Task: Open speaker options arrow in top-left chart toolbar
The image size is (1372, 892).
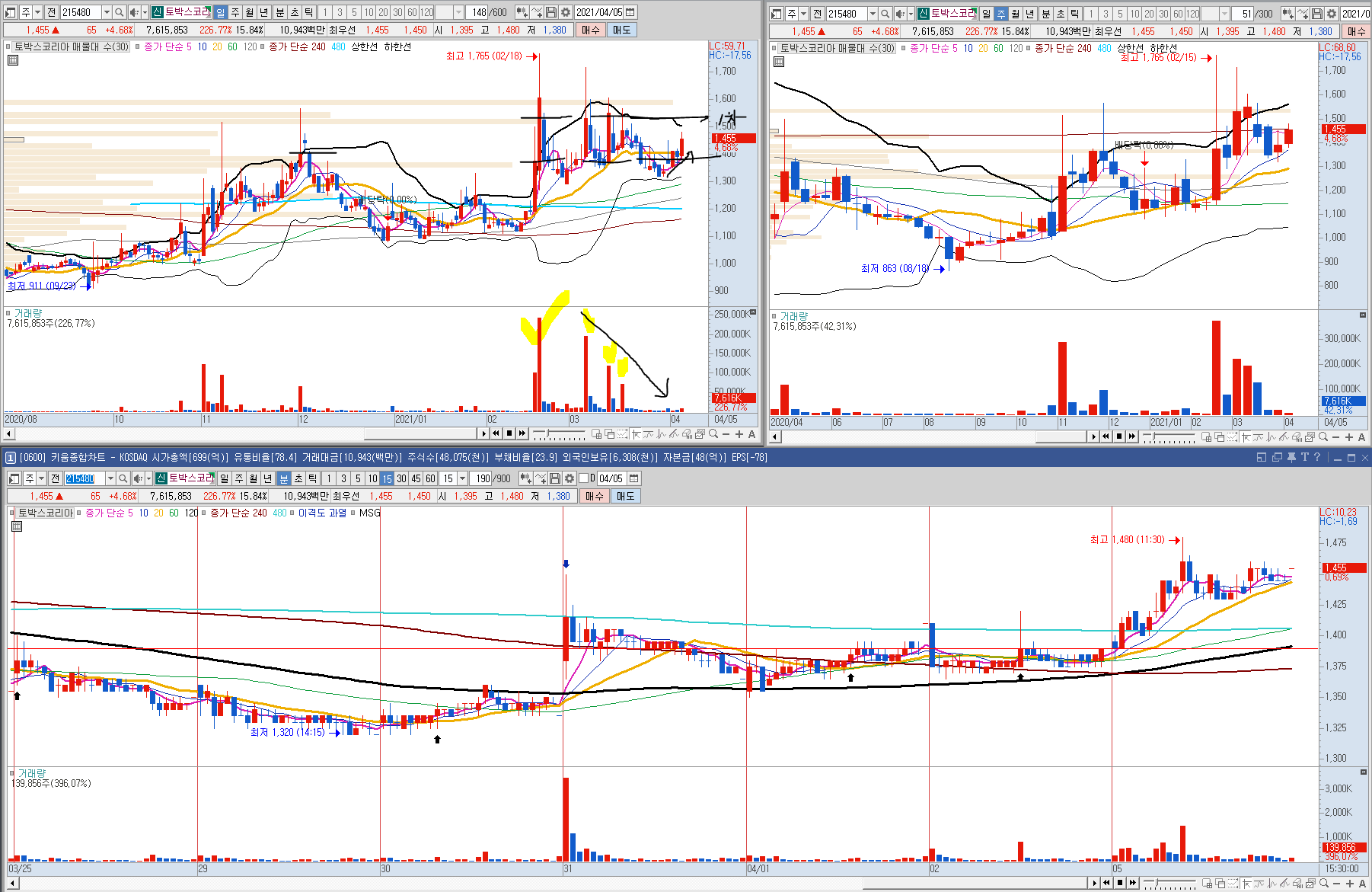Action: [x=145, y=12]
